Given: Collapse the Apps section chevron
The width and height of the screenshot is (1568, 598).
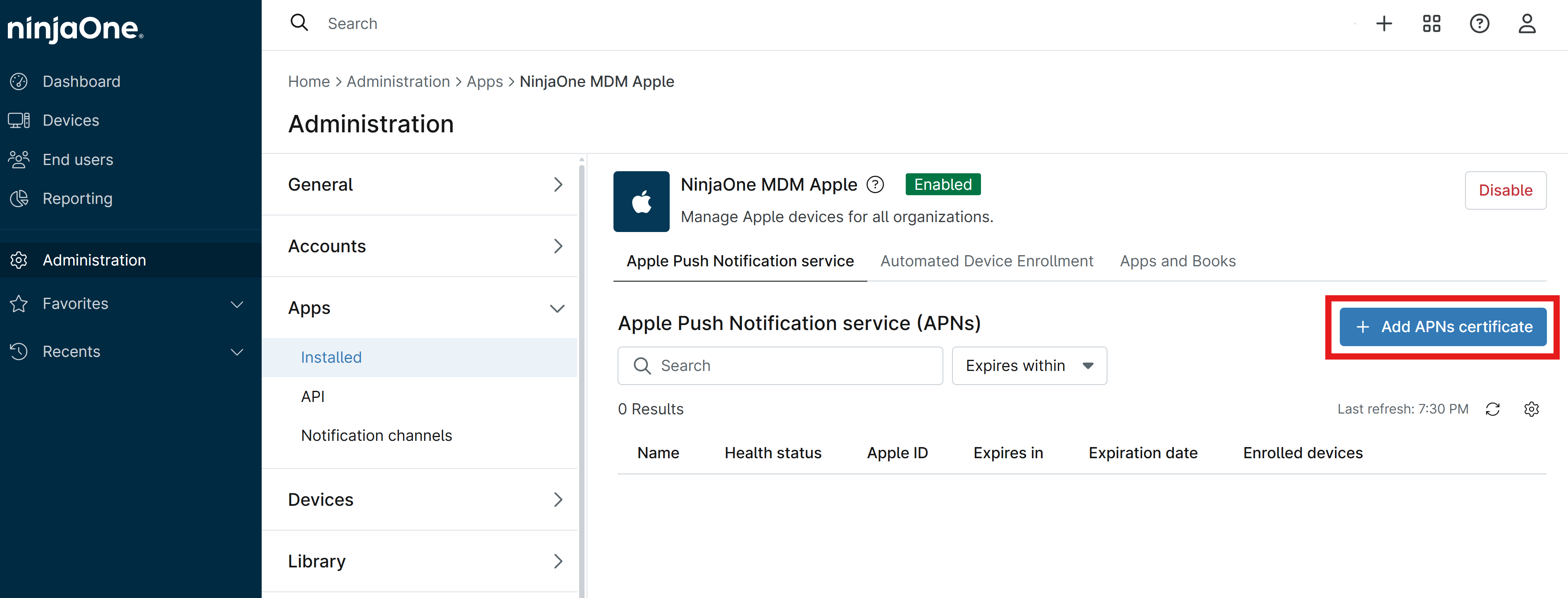Looking at the screenshot, I should [x=557, y=308].
